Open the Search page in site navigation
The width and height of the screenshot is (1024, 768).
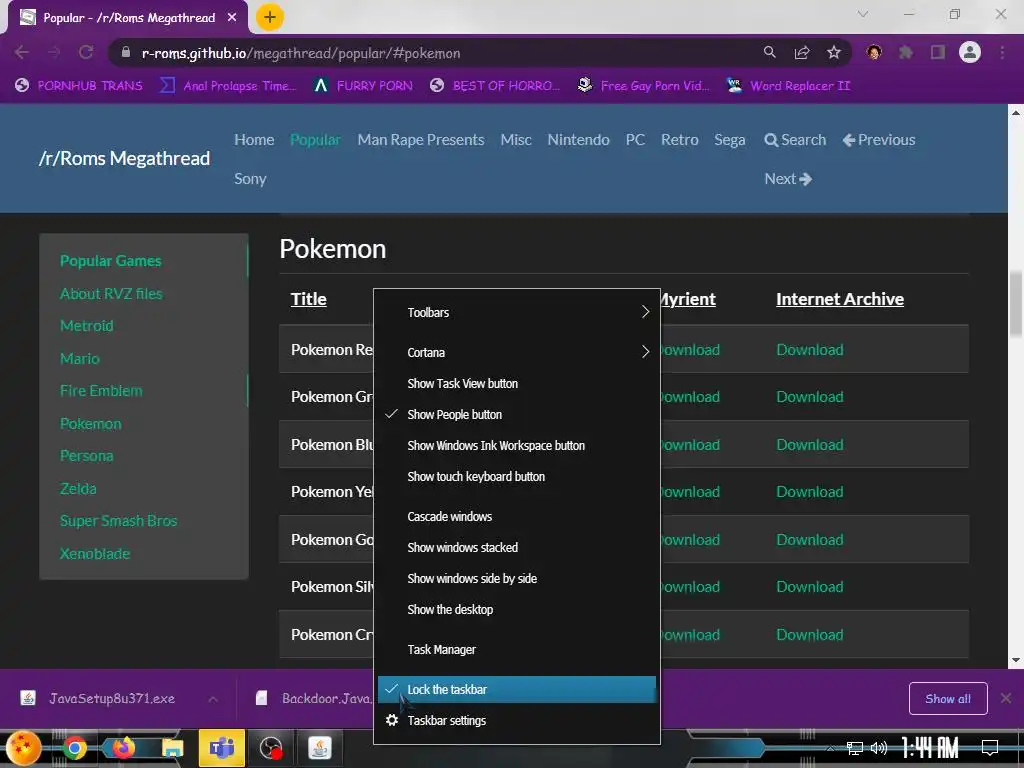tap(795, 140)
